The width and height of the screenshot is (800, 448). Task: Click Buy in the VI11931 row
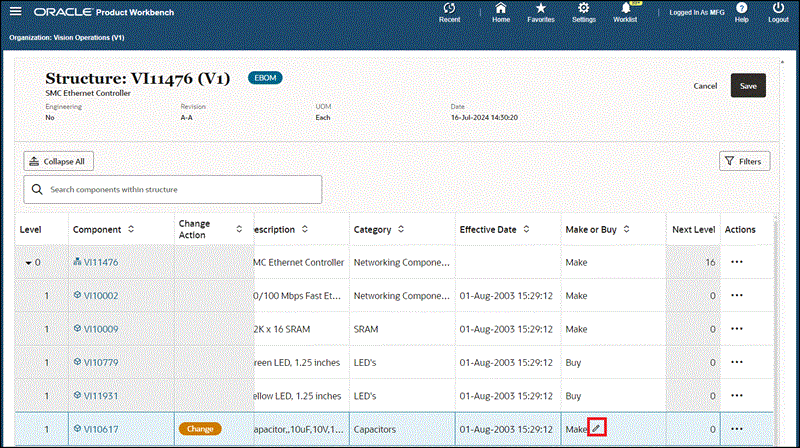pyautogui.click(x=573, y=396)
